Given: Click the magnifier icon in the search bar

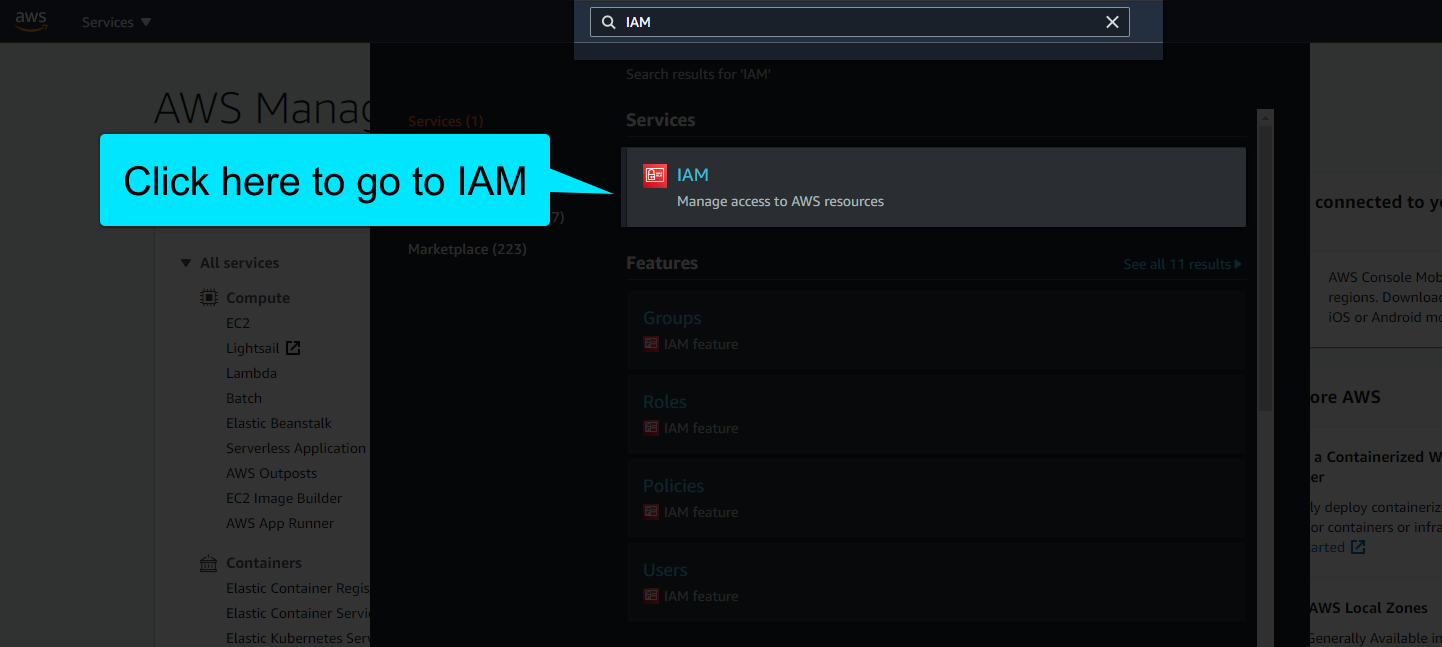Looking at the screenshot, I should coord(609,21).
